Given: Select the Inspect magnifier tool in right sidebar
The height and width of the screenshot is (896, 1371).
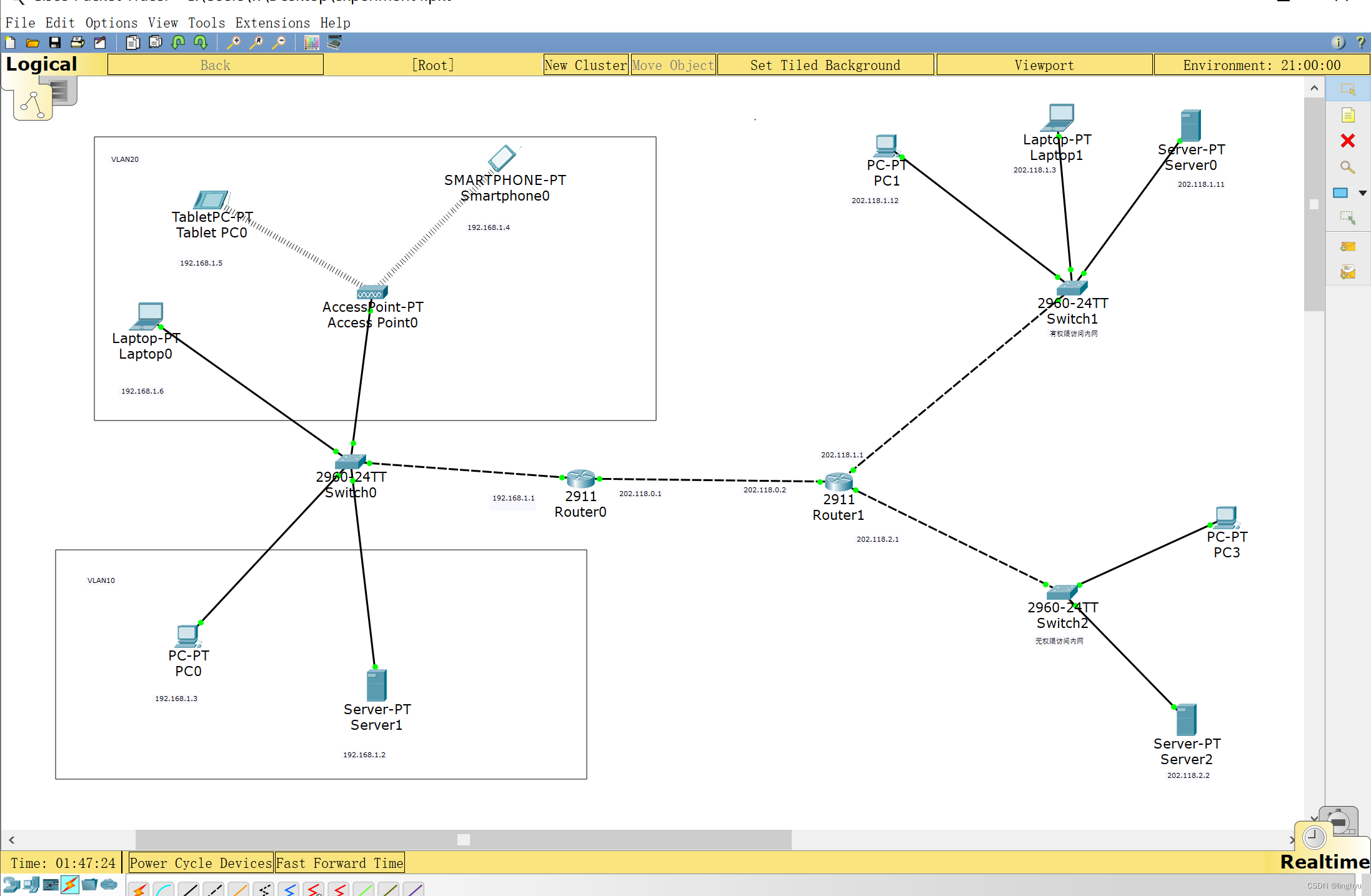Looking at the screenshot, I should pyautogui.click(x=1347, y=167).
